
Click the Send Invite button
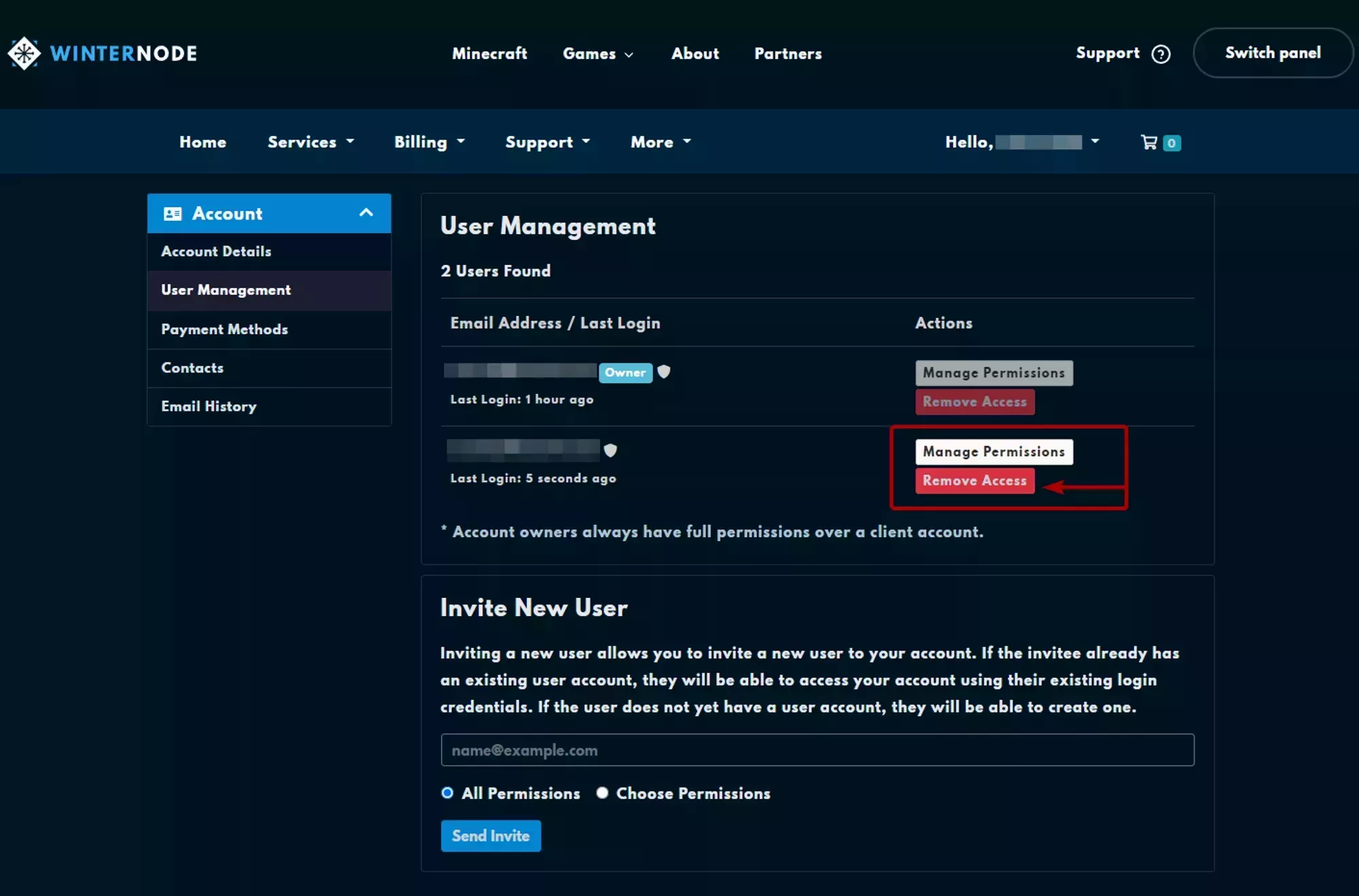click(x=491, y=836)
